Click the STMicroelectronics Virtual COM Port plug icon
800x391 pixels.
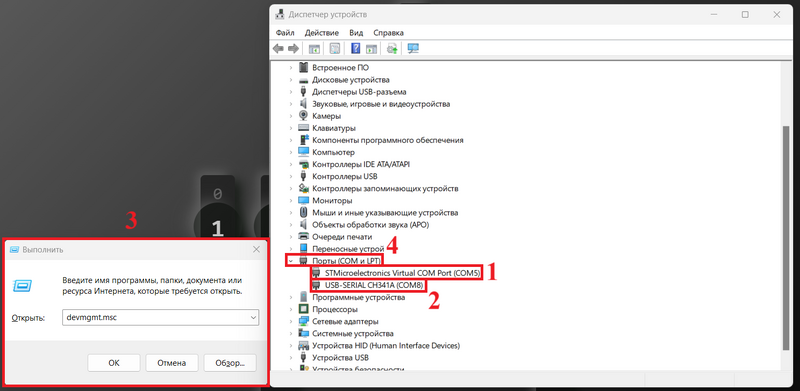point(316,273)
